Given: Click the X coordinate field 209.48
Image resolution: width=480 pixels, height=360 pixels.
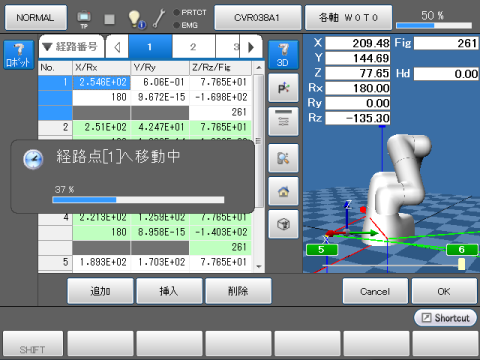Looking at the screenshot, I should 357,43.
